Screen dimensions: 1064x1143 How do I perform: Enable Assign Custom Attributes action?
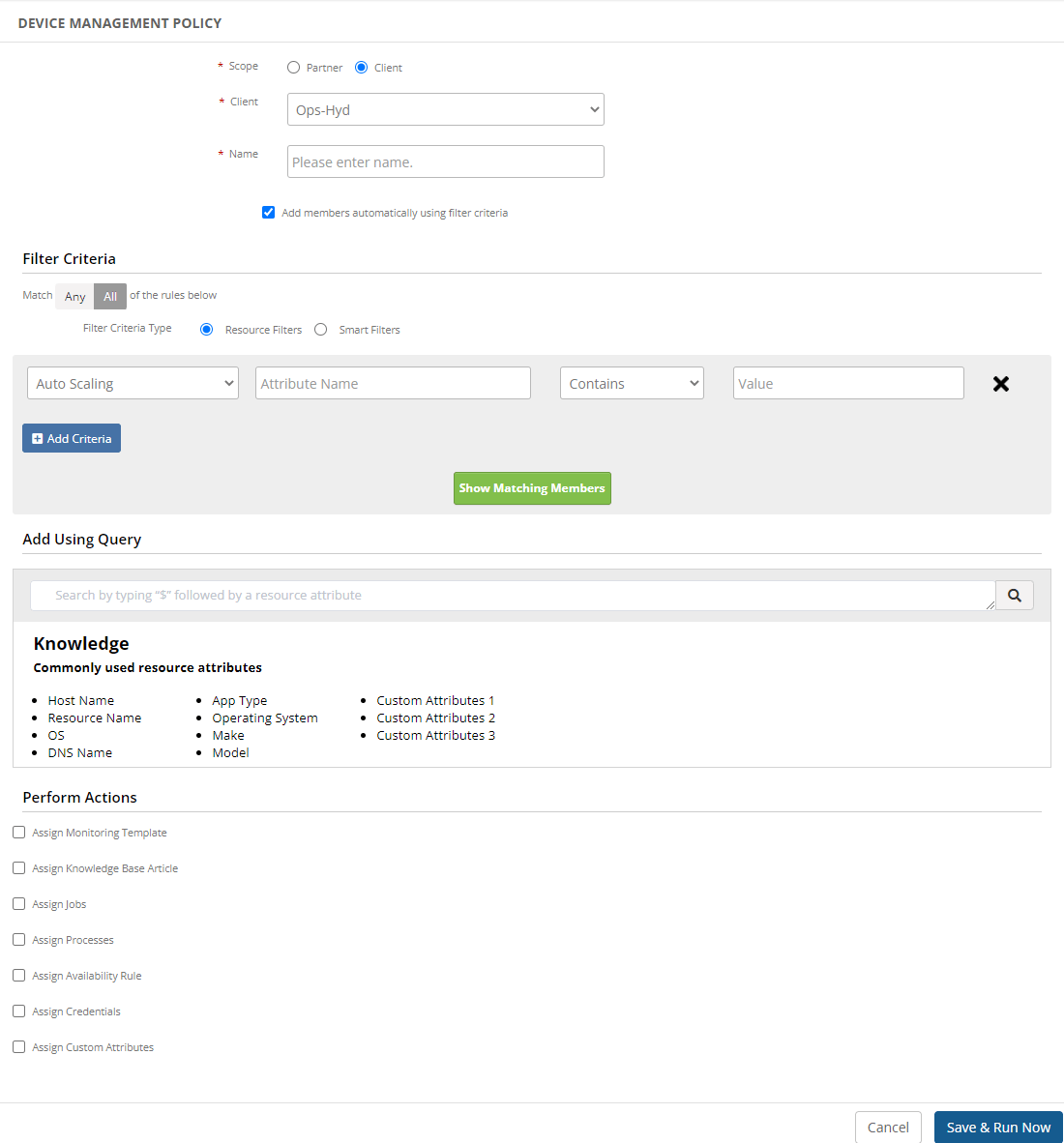pos(18,1046)
